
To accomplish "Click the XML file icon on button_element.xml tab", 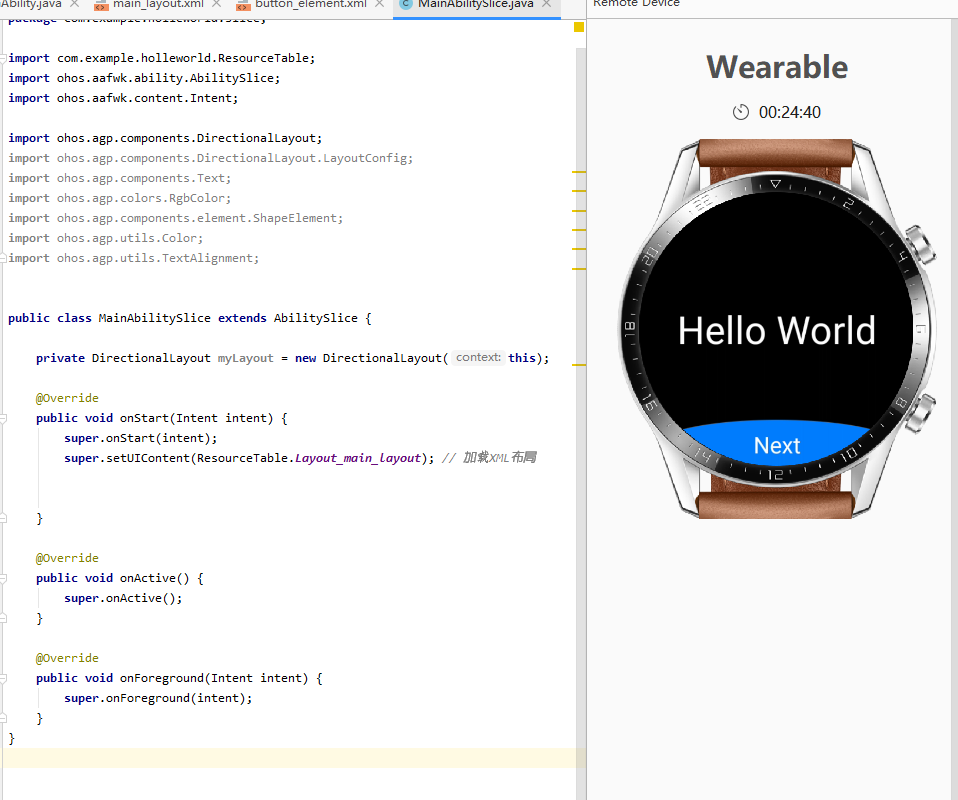I will 243,6.
